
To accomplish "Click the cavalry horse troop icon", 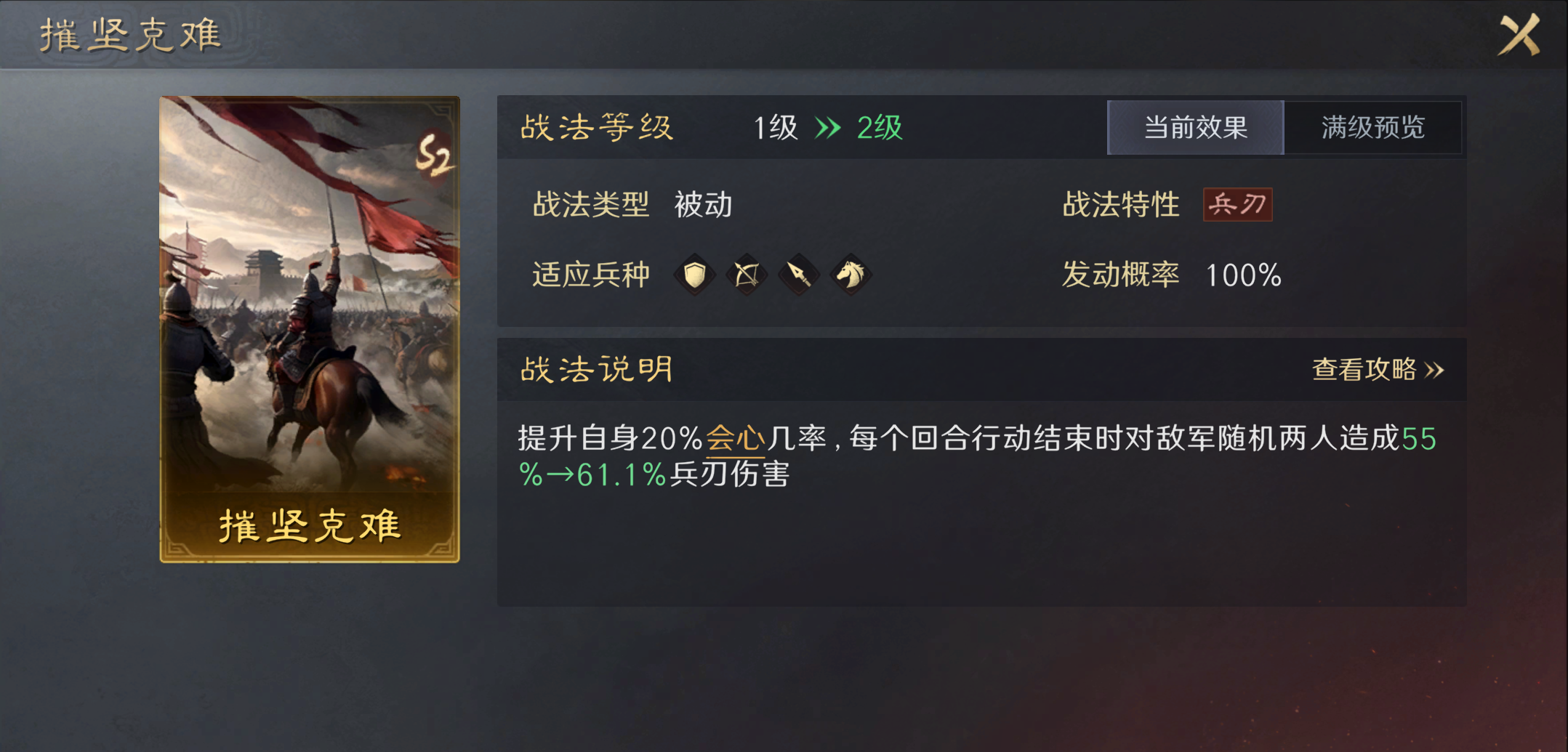I will click(x=851, y=275).
